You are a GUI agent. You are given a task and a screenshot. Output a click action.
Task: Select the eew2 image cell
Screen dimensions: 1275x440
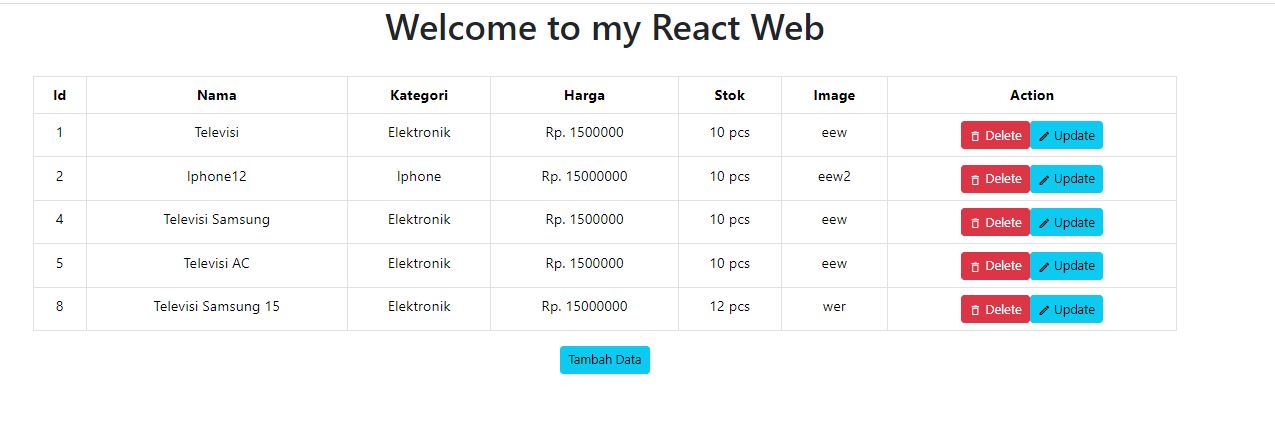[834, 176]
